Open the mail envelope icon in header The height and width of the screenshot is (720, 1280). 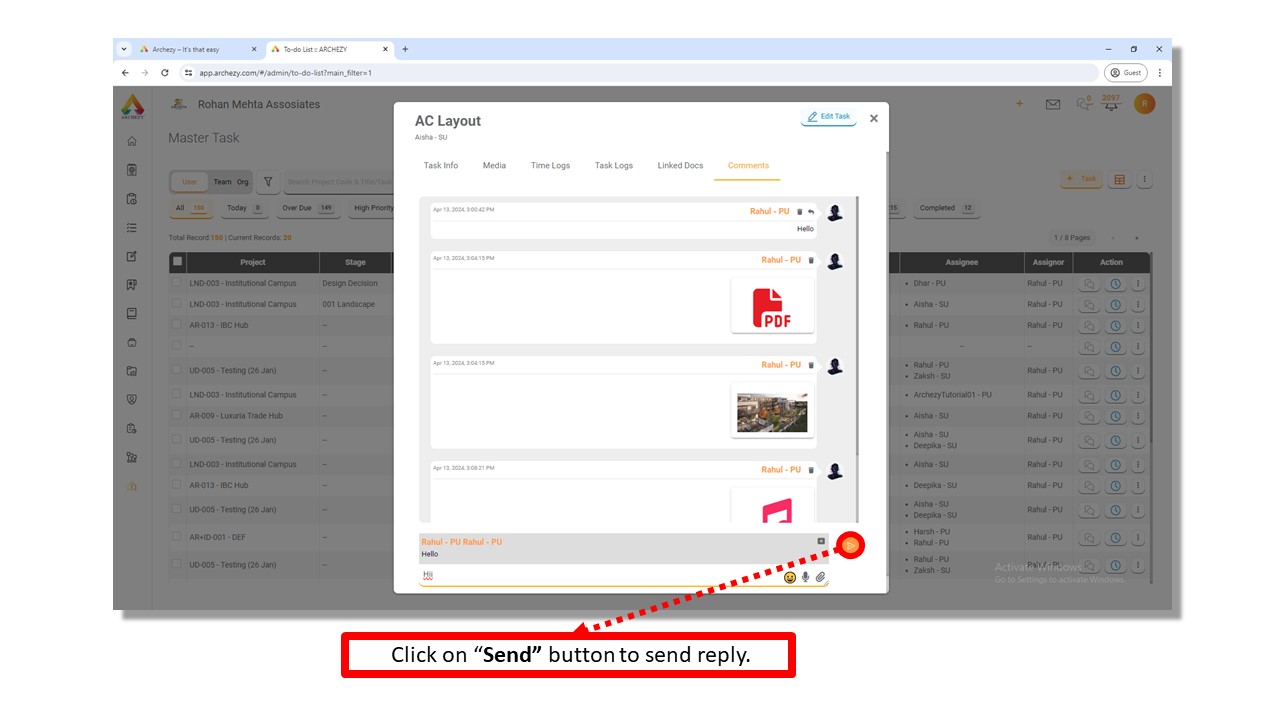pyautogui.click(x=1053, y=104)
